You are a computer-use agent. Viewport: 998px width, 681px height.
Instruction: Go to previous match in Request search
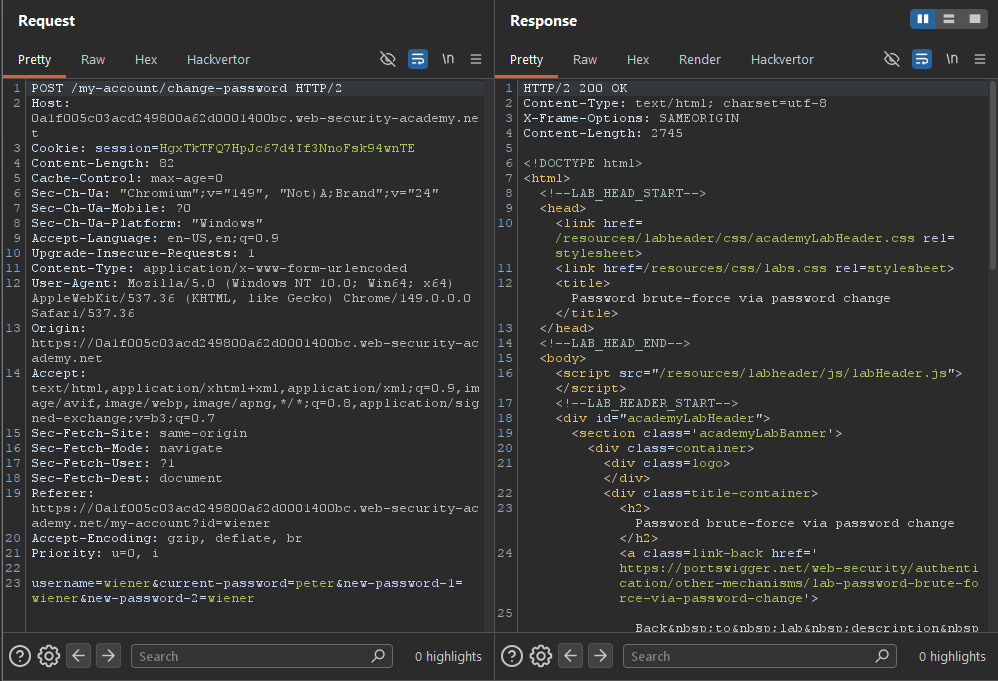(78, 656)
